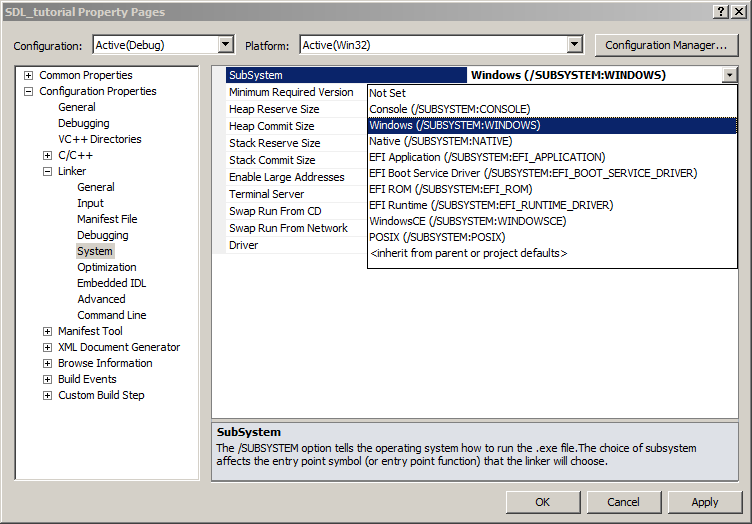Expand Build Events node
The image size is (752, 524).
tap(47, 379)
